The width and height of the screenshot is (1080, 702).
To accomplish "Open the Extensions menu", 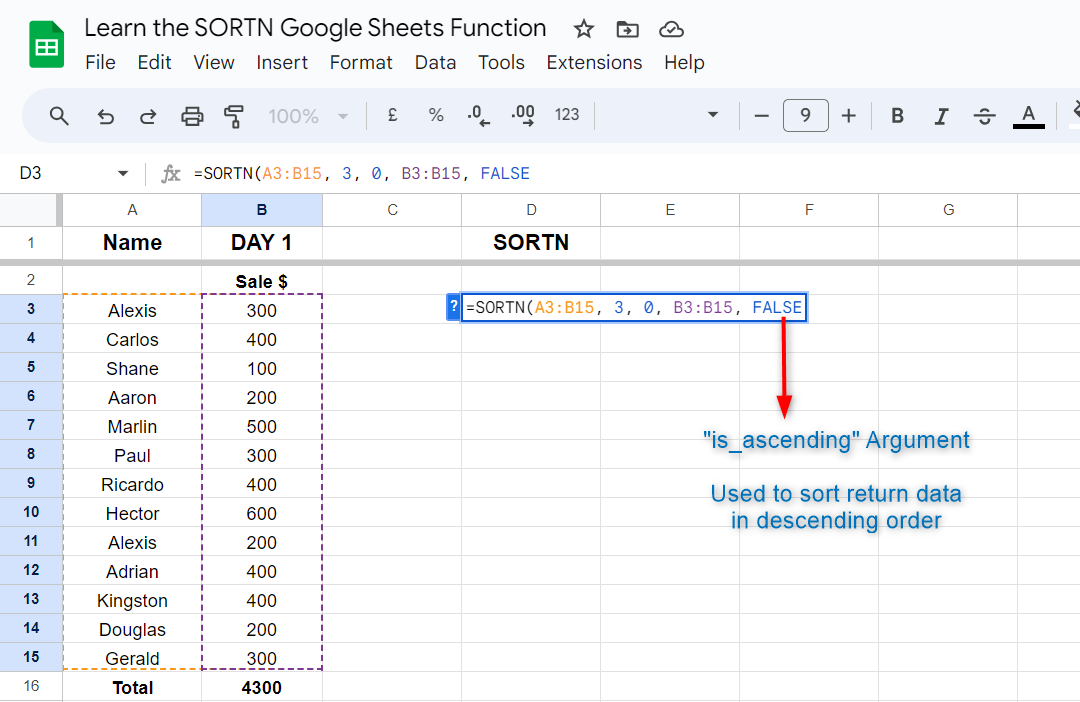I will click(594, 63).
